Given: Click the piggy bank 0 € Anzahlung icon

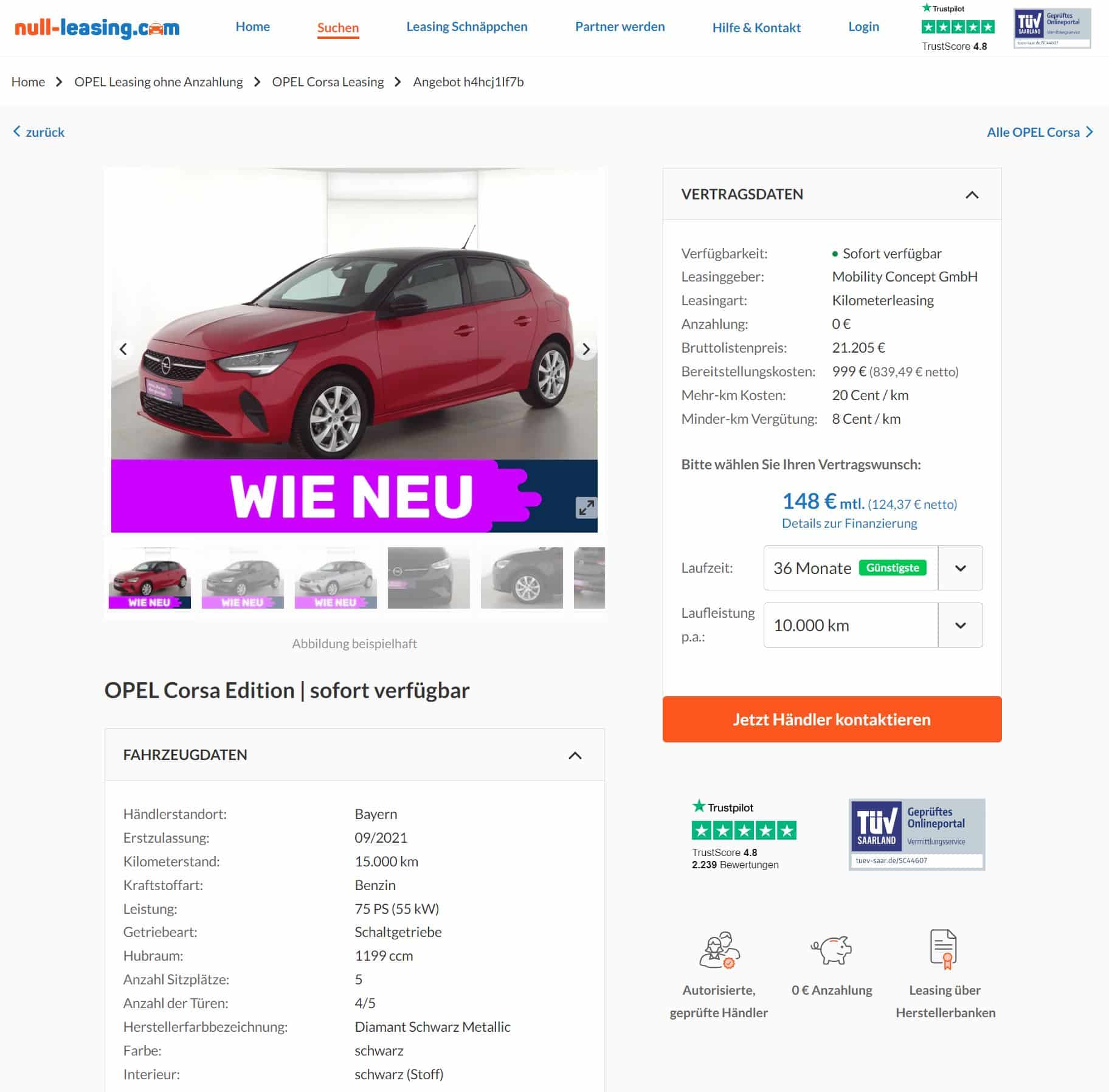Looking at the screenshot, I should 832,950.
